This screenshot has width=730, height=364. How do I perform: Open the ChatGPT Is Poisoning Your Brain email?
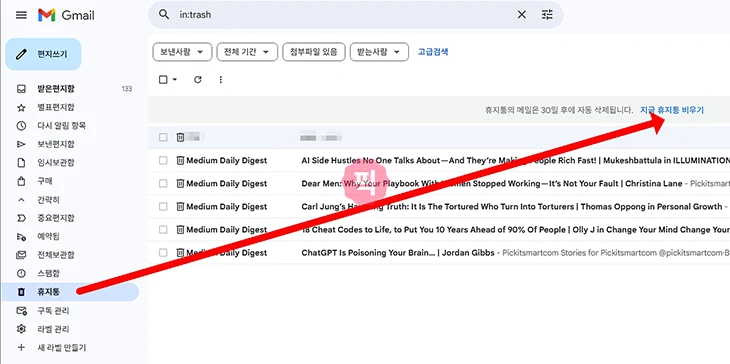click(439, 253)
